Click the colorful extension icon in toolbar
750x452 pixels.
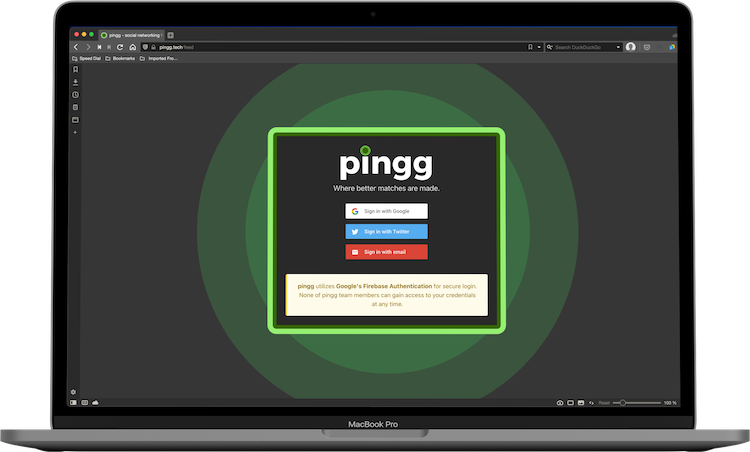coord(672,47)
